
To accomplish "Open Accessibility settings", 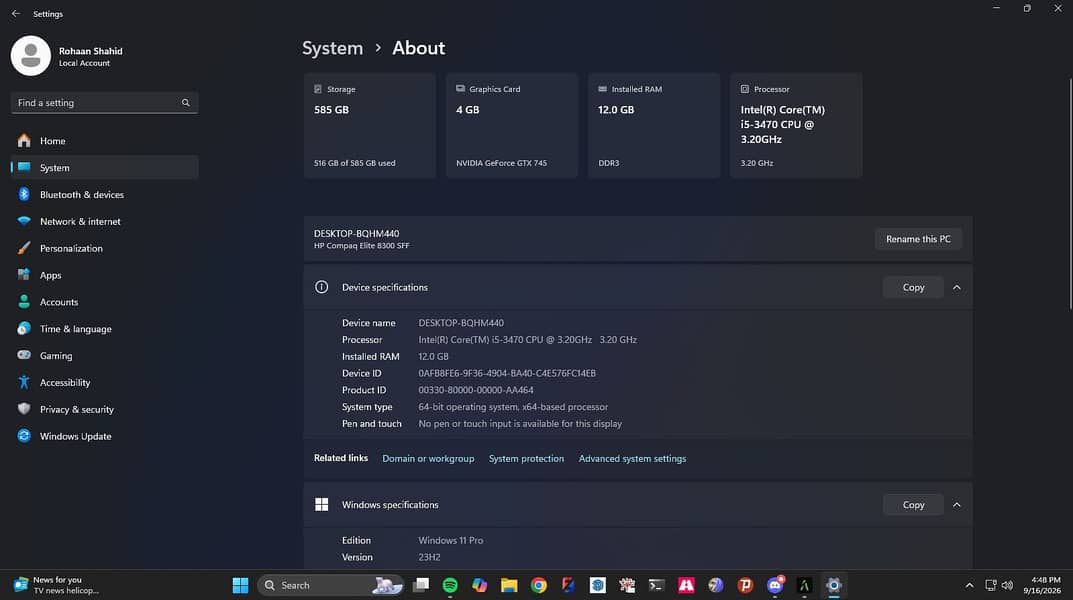I will [x=105, y=382].
